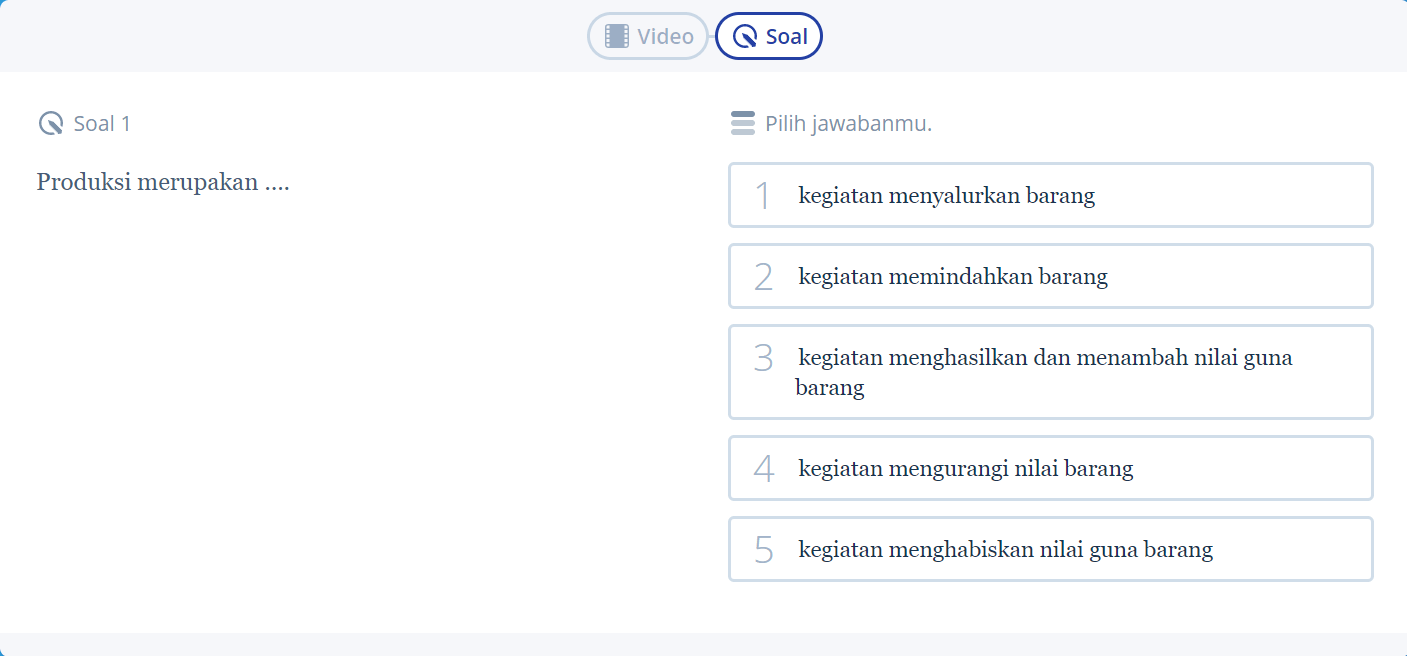The image size is (1407, 656).
Task: Click the number 3 on the third answer
Action: (x=762, y=357)
